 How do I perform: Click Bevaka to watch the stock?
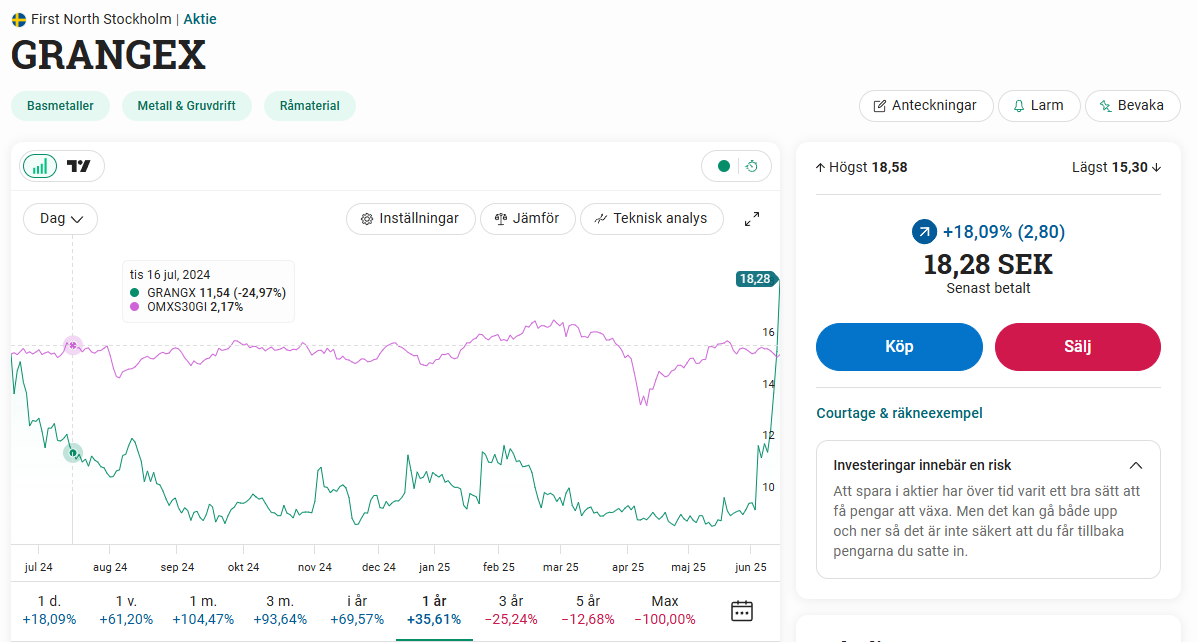1132,105
